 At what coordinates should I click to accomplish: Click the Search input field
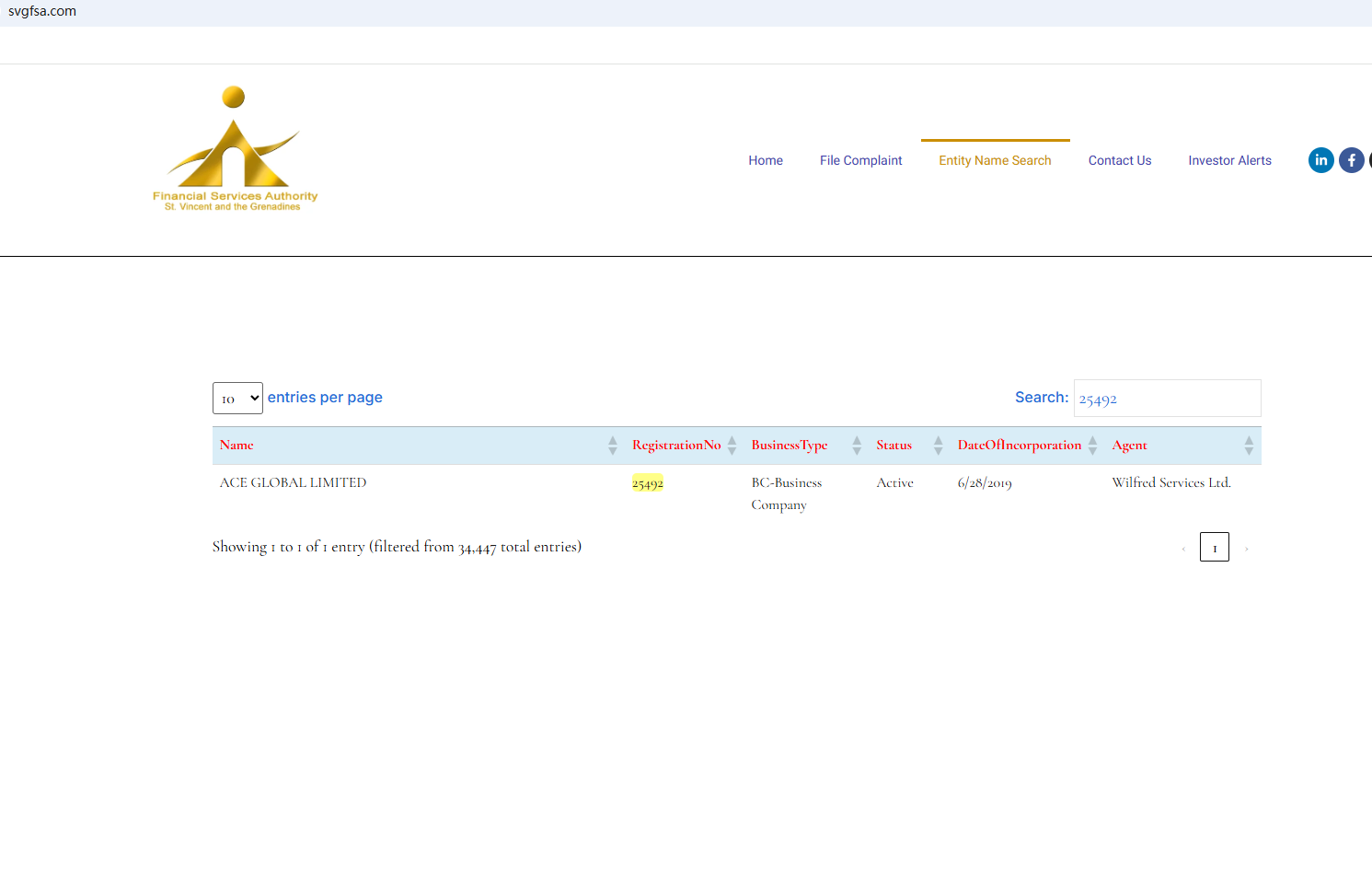pyautogui.click(x=1168, y=399)
